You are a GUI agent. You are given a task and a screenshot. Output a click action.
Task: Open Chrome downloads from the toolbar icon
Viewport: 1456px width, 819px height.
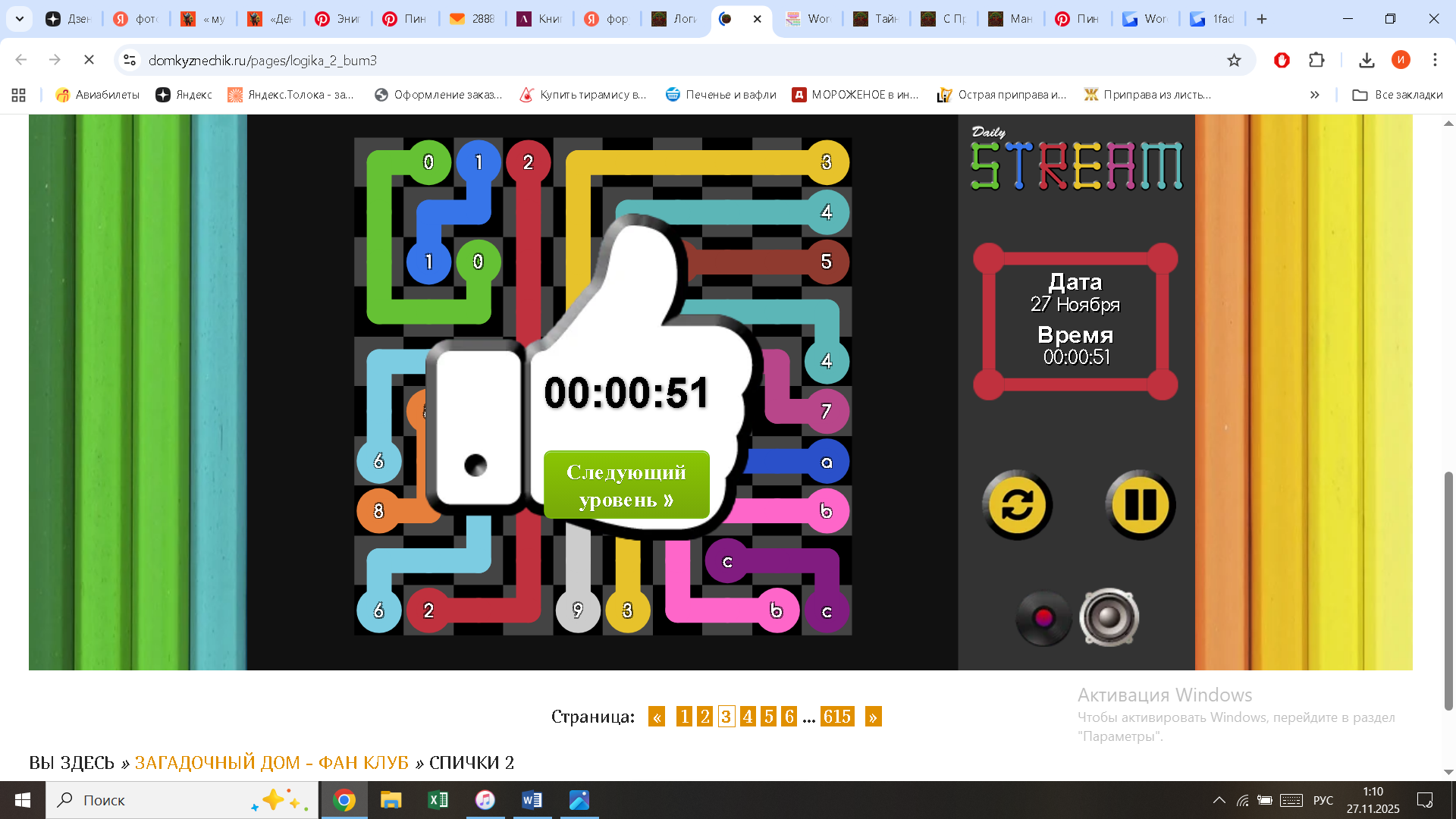tap(1367, 60)
